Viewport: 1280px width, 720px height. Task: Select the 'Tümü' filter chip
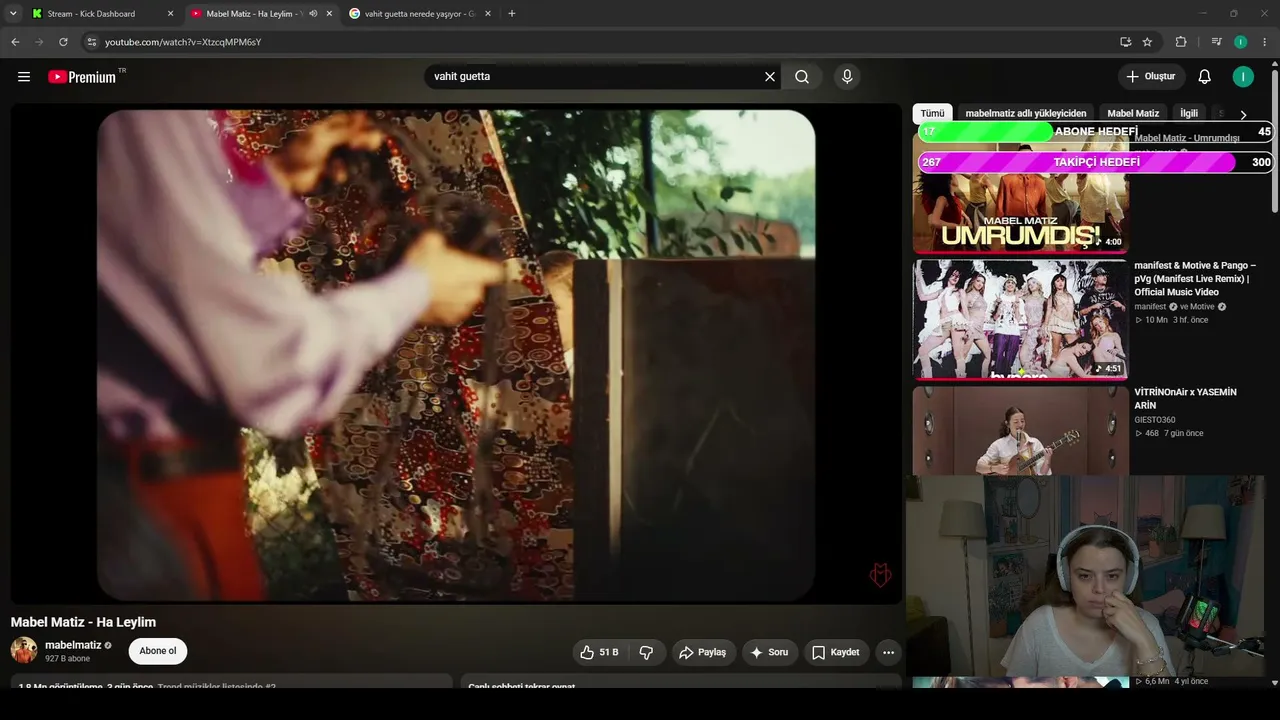[x=932, y=114]
